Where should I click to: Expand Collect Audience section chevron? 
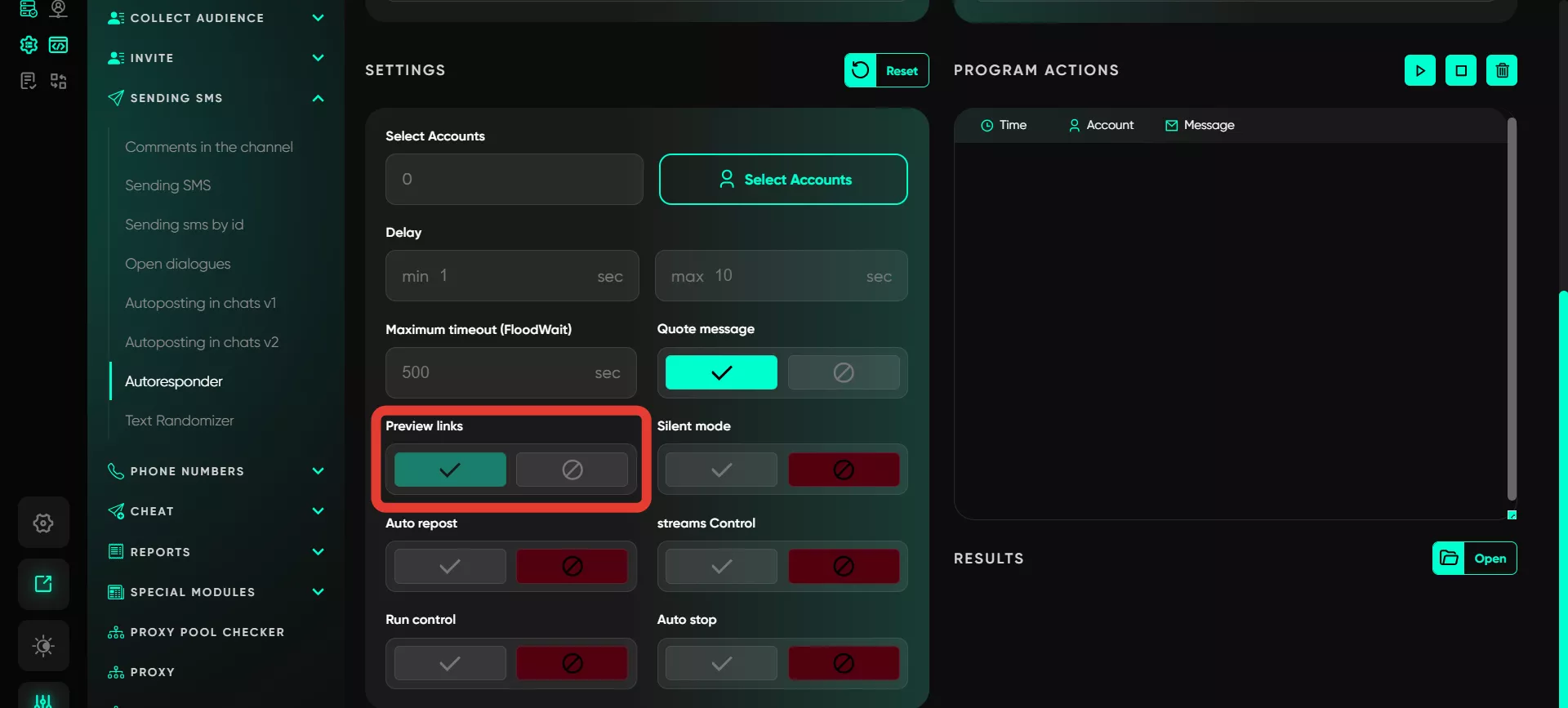[x=318, y=18]
